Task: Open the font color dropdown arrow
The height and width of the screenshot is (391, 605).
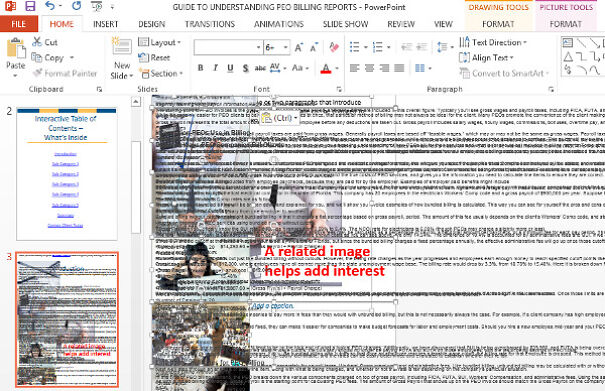Action: 337,68
